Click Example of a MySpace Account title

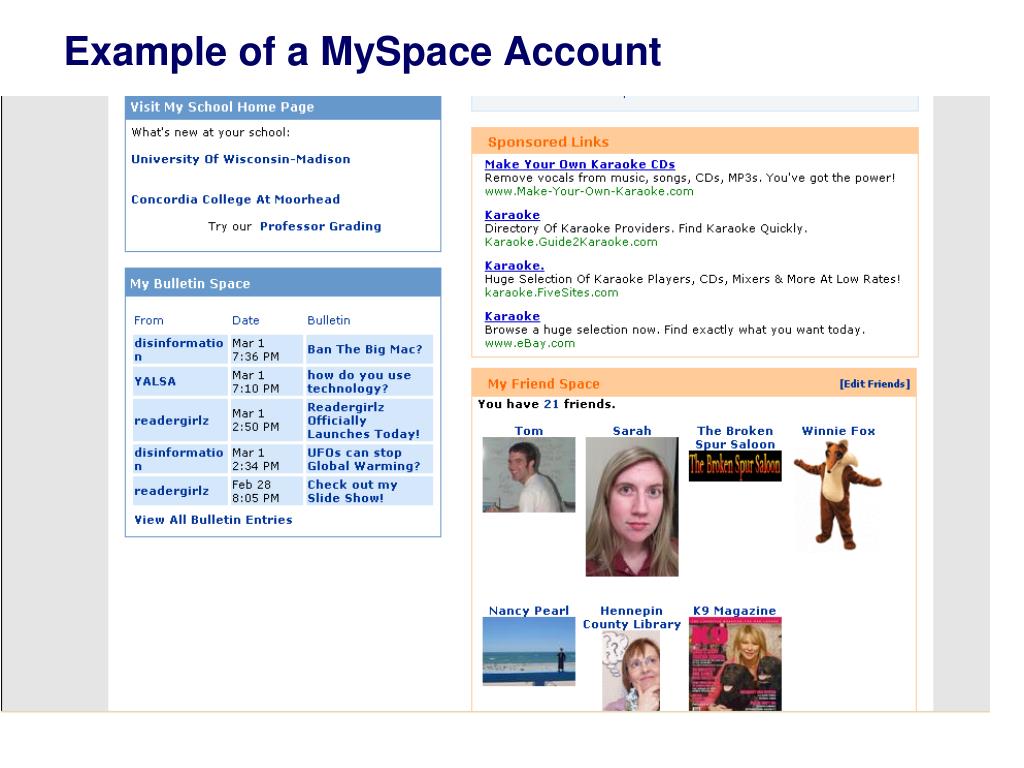362,51
